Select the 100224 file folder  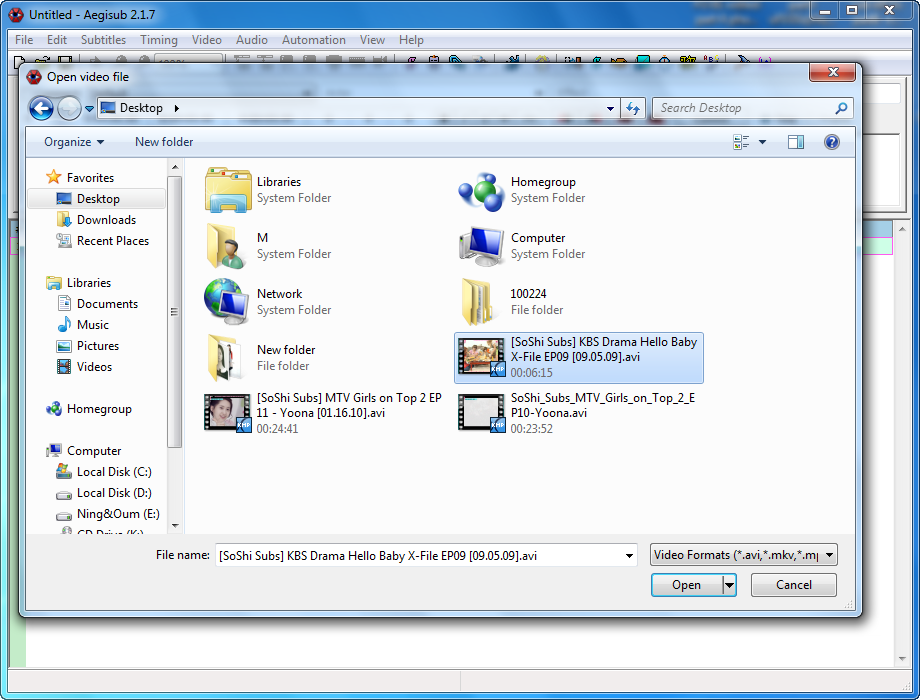click(x=477, y=302)
